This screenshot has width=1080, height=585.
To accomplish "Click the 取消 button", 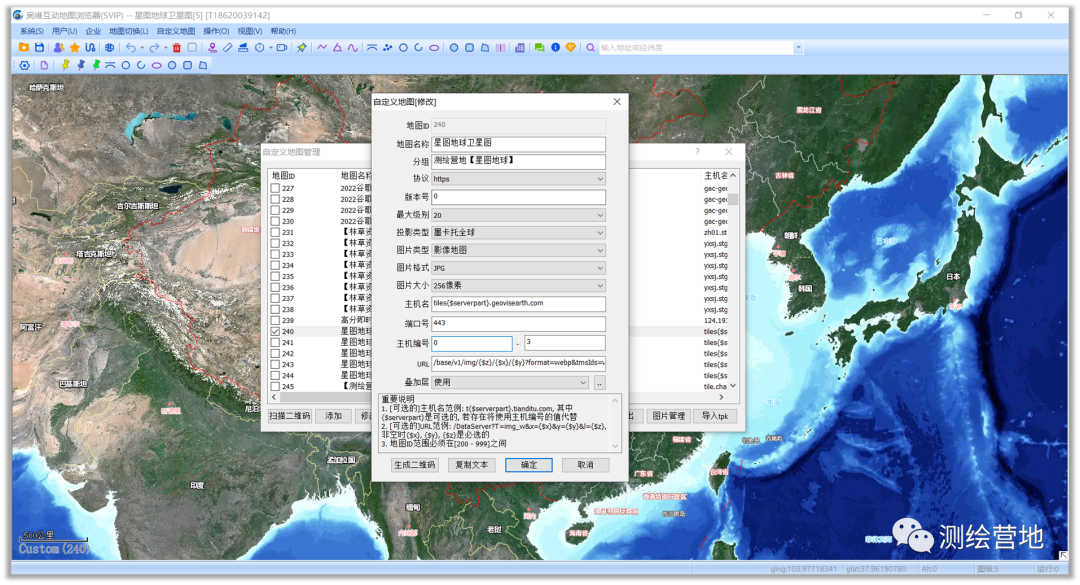I will click(585, 465).
